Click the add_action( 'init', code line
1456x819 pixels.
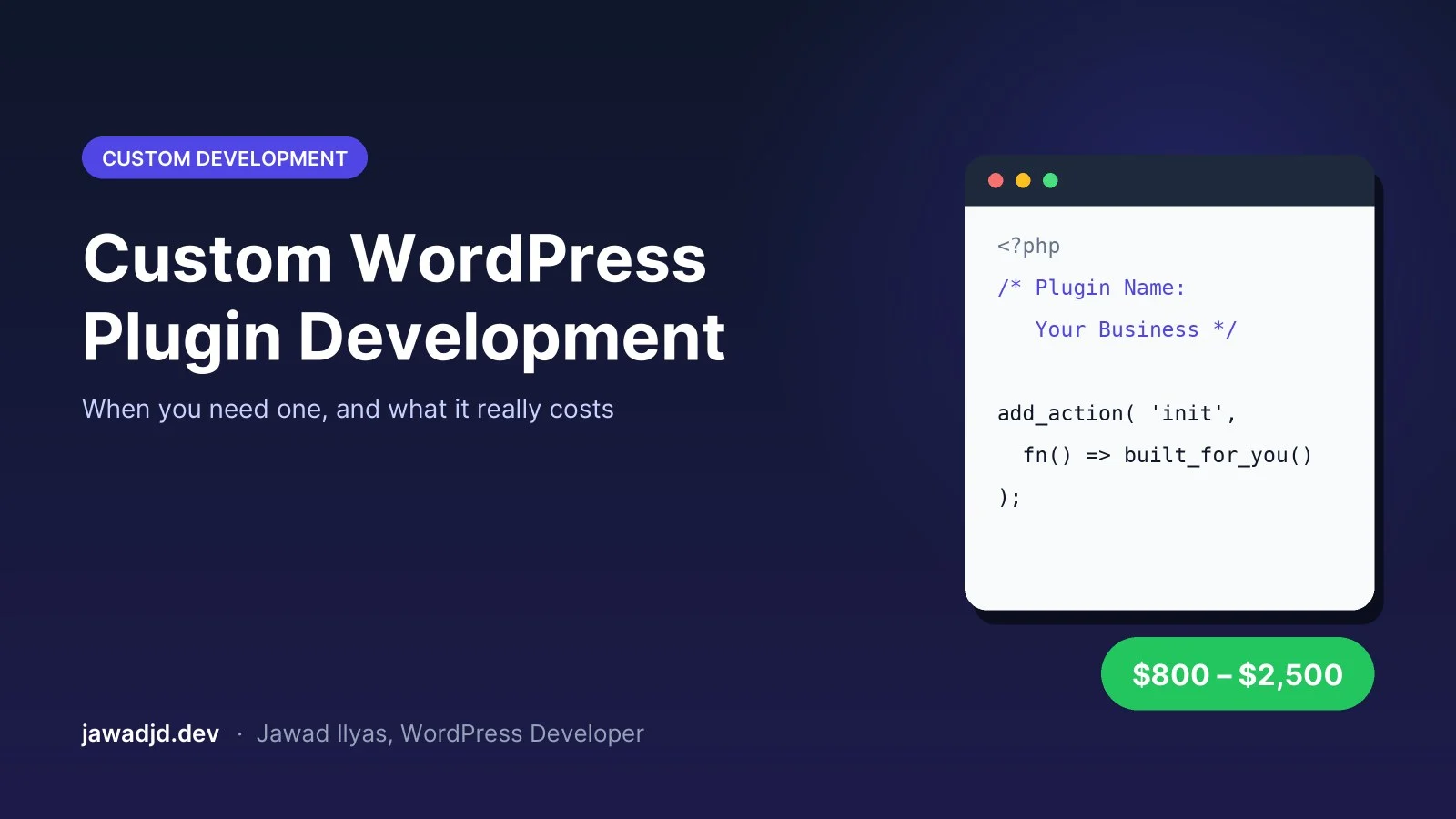point(1117,413)
